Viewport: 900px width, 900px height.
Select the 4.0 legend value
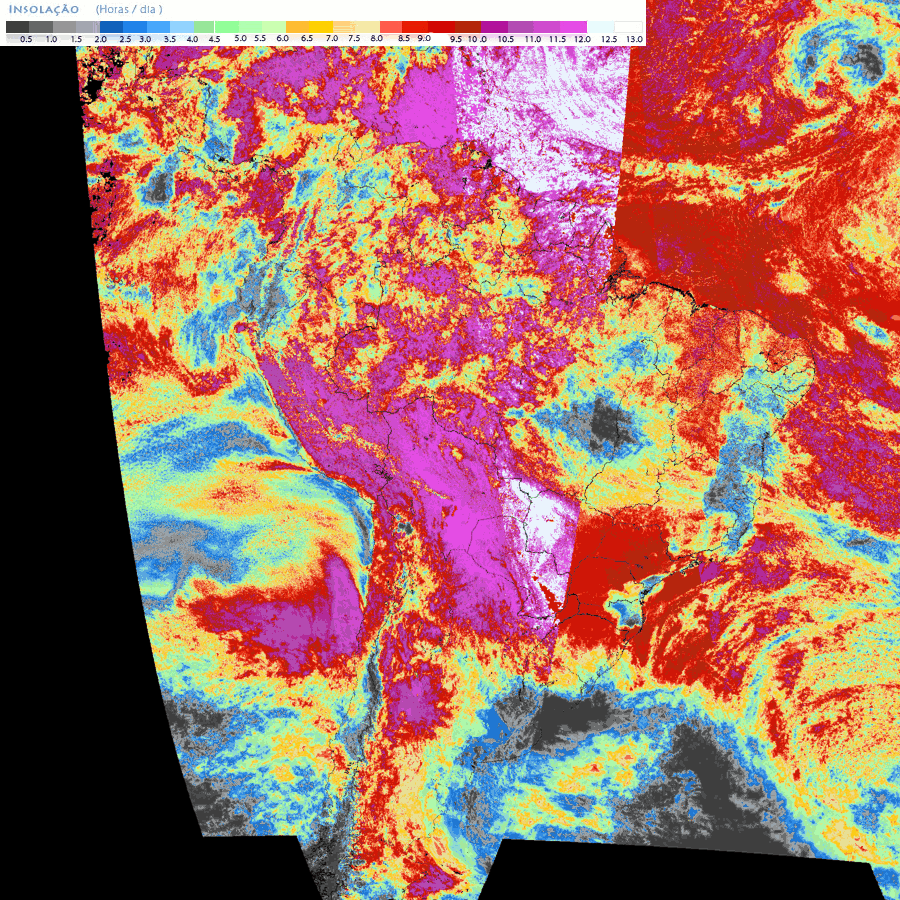point(193,39)
